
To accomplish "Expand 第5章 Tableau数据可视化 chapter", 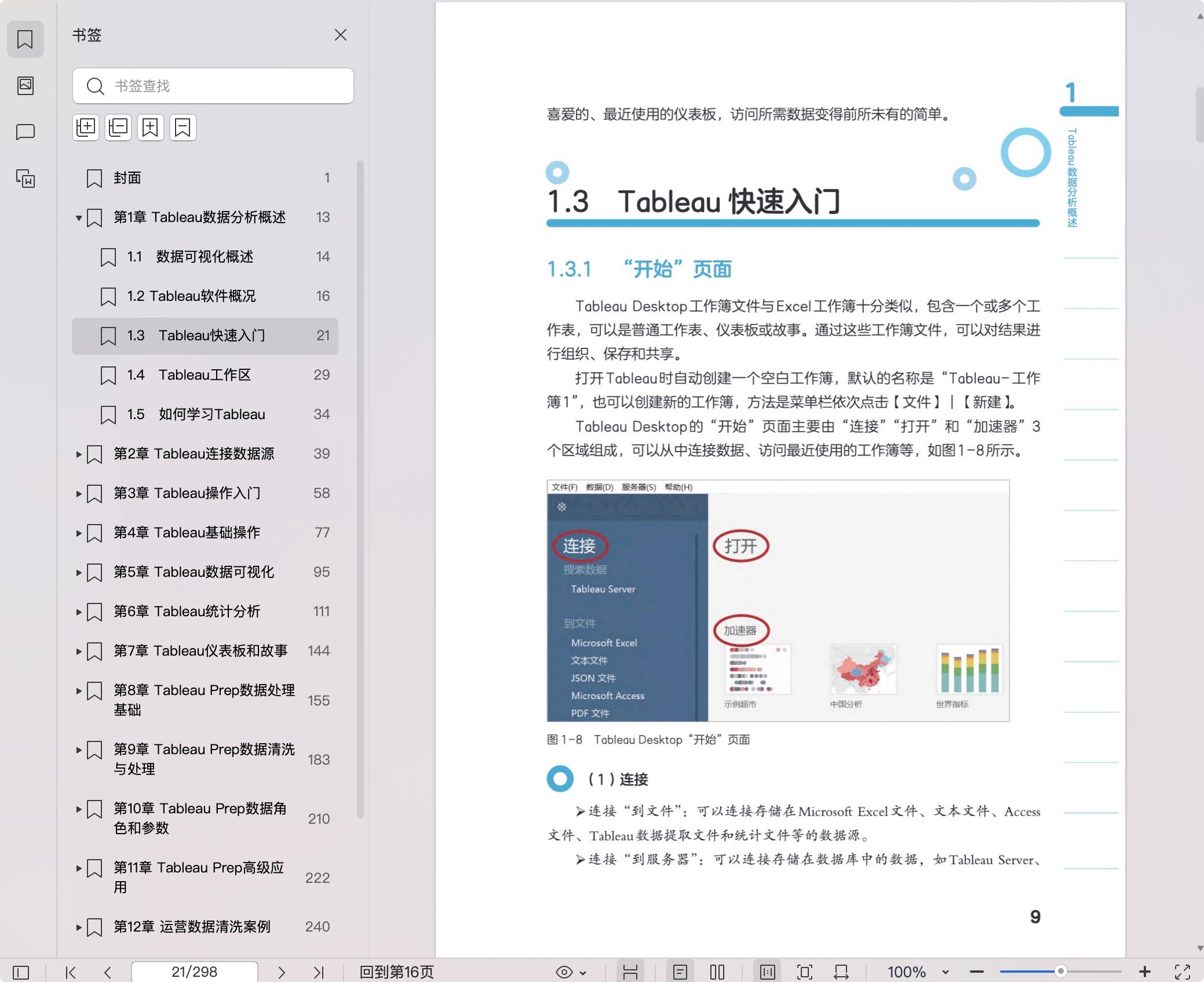I will 78,572.
